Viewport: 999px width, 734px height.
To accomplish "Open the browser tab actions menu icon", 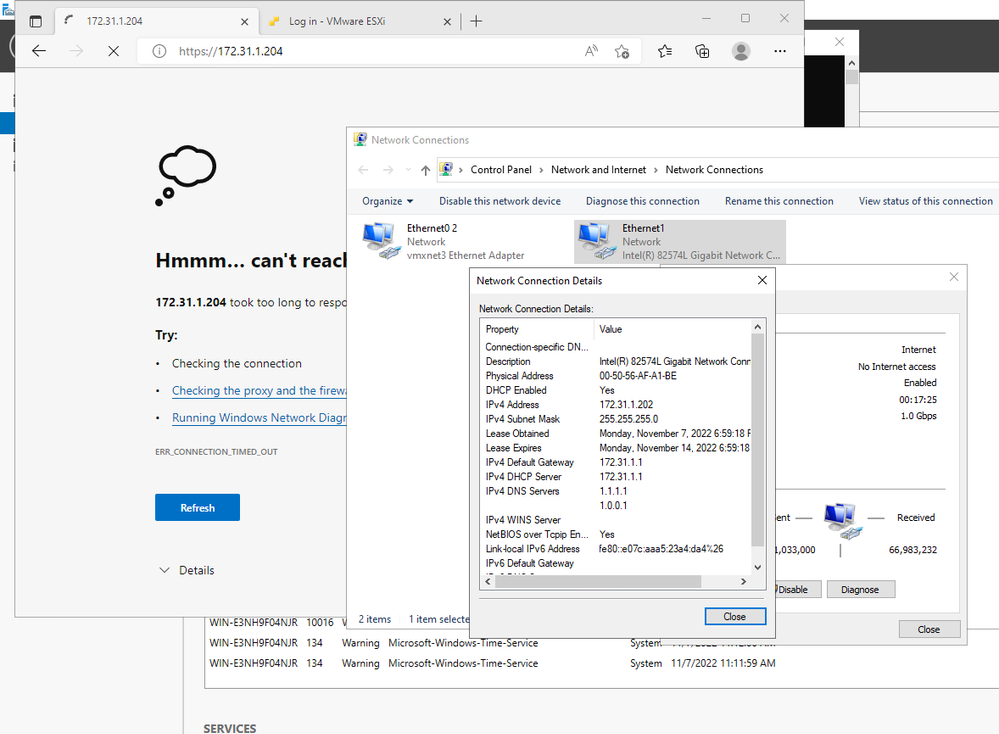I will click(36, 21).
